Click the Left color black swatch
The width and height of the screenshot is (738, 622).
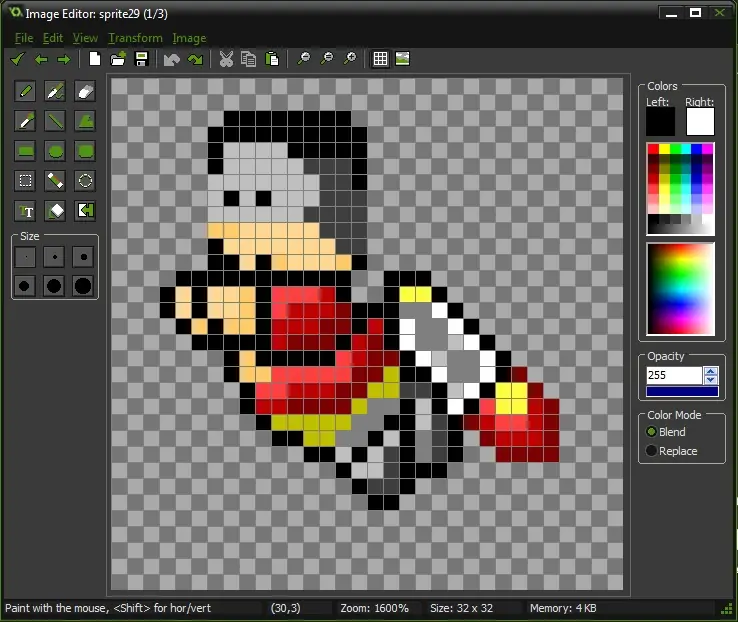pos(660,122)
